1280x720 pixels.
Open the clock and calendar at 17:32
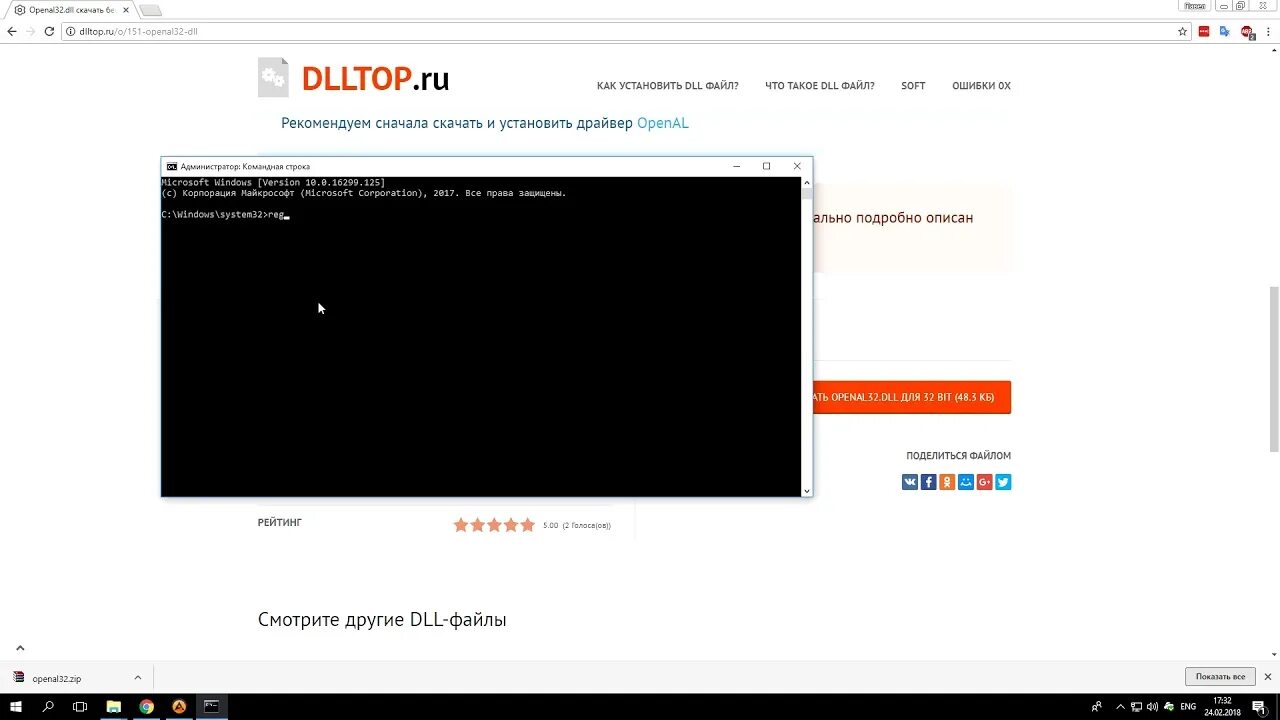coord(1222,706)
